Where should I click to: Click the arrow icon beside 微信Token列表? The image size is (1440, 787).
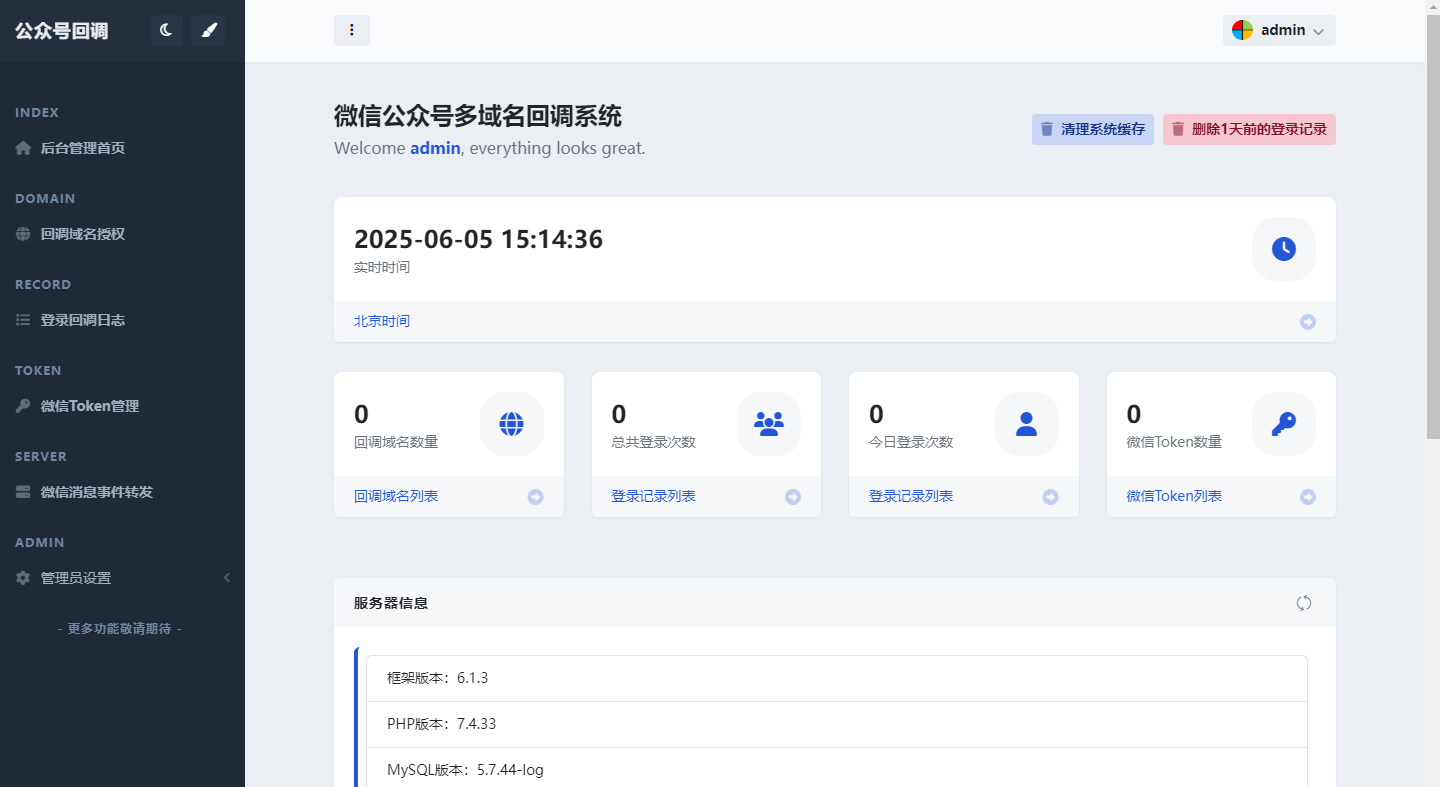coord(1308,497)
